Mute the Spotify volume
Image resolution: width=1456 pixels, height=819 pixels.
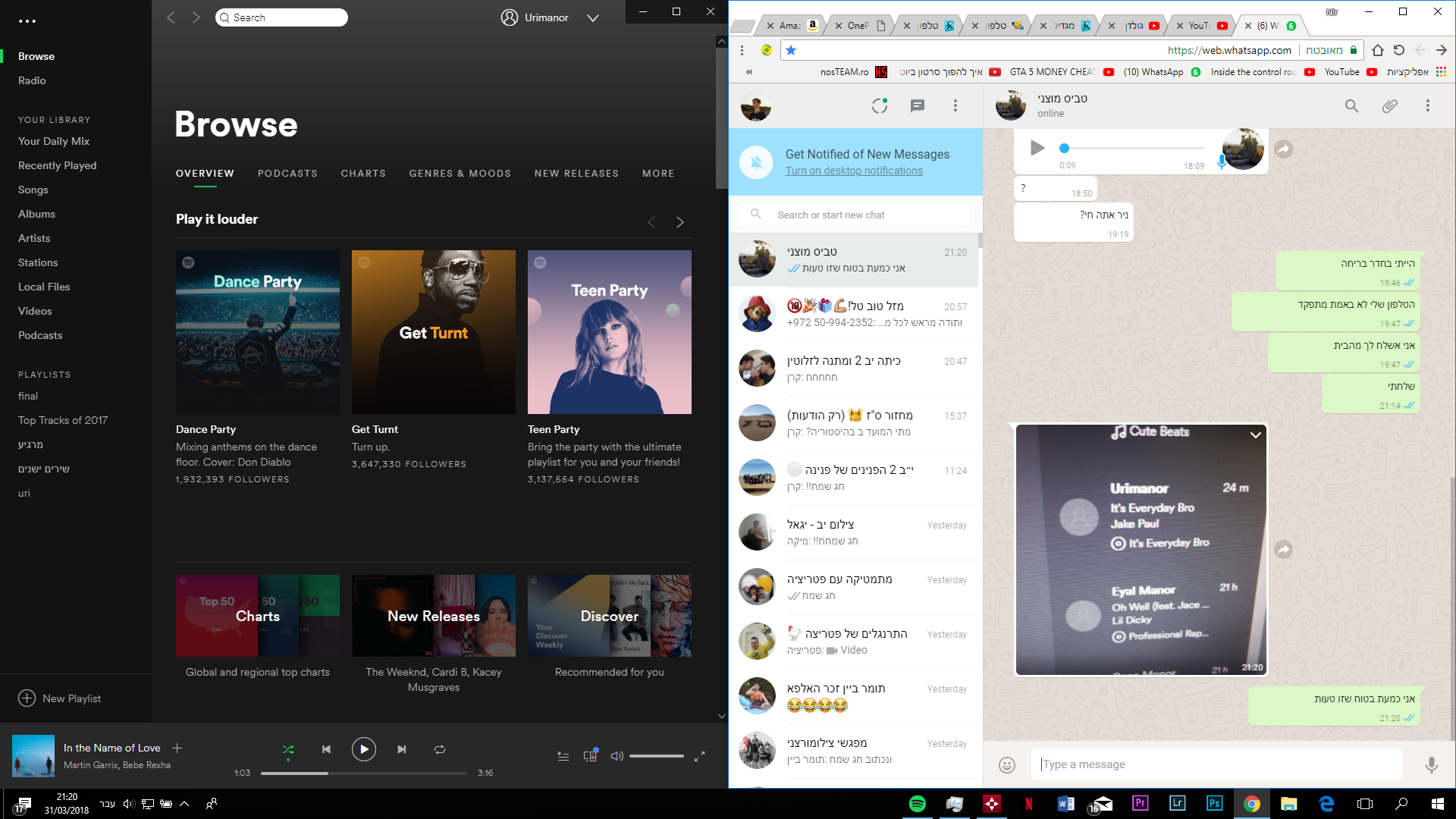[617, 756]
